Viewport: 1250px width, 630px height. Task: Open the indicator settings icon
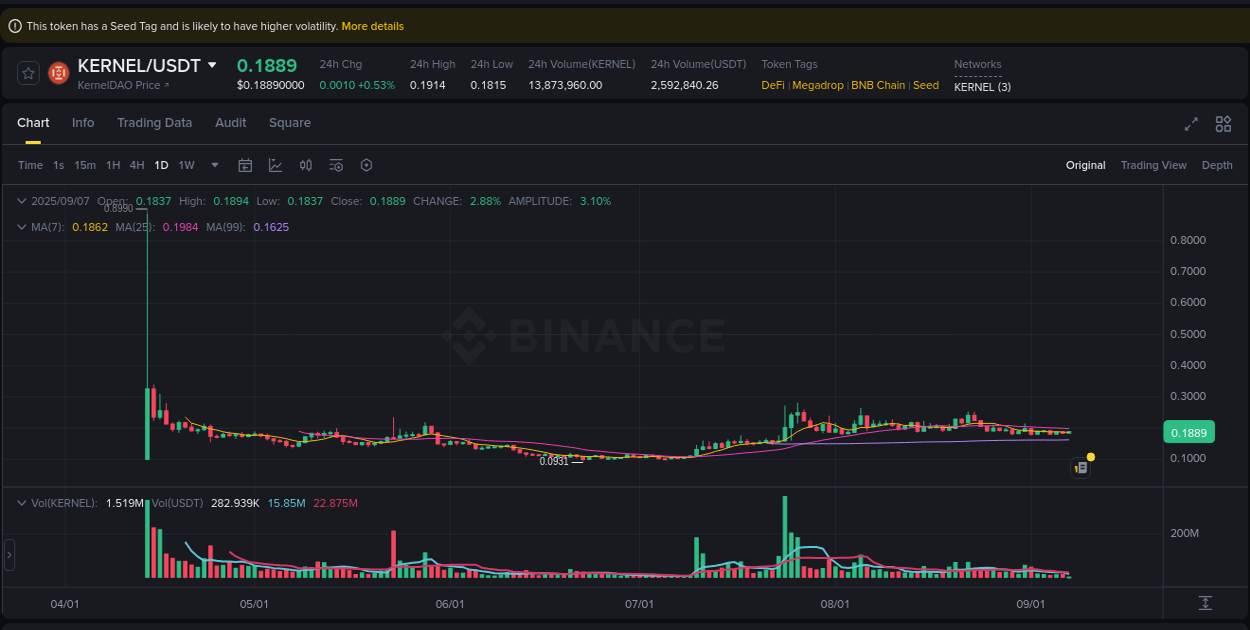[336, 165]
